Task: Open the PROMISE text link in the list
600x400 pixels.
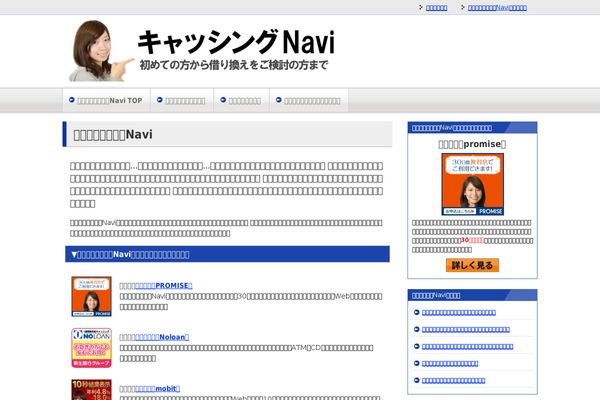Action: 163,286
